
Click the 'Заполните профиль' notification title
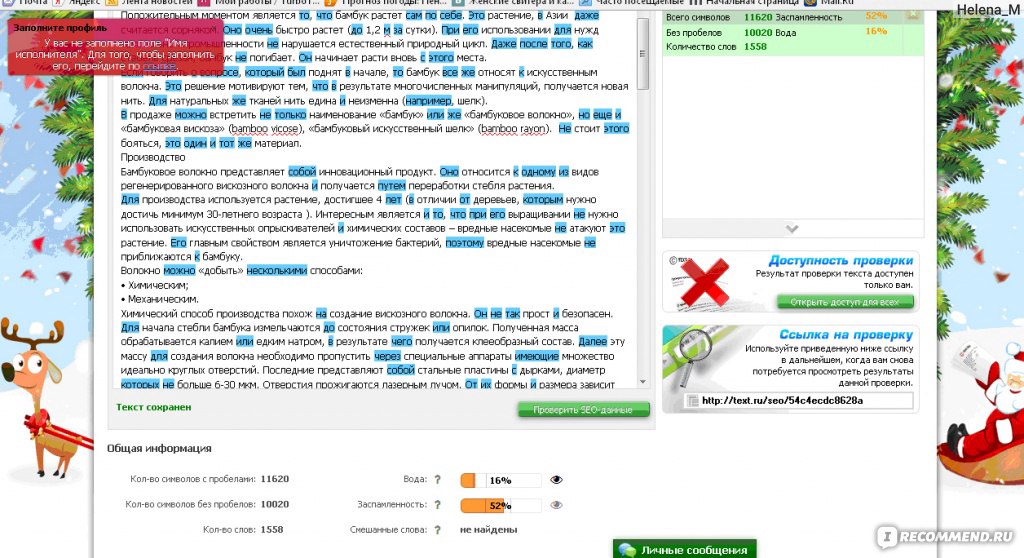pyautogui.click(x=60, y=28)
